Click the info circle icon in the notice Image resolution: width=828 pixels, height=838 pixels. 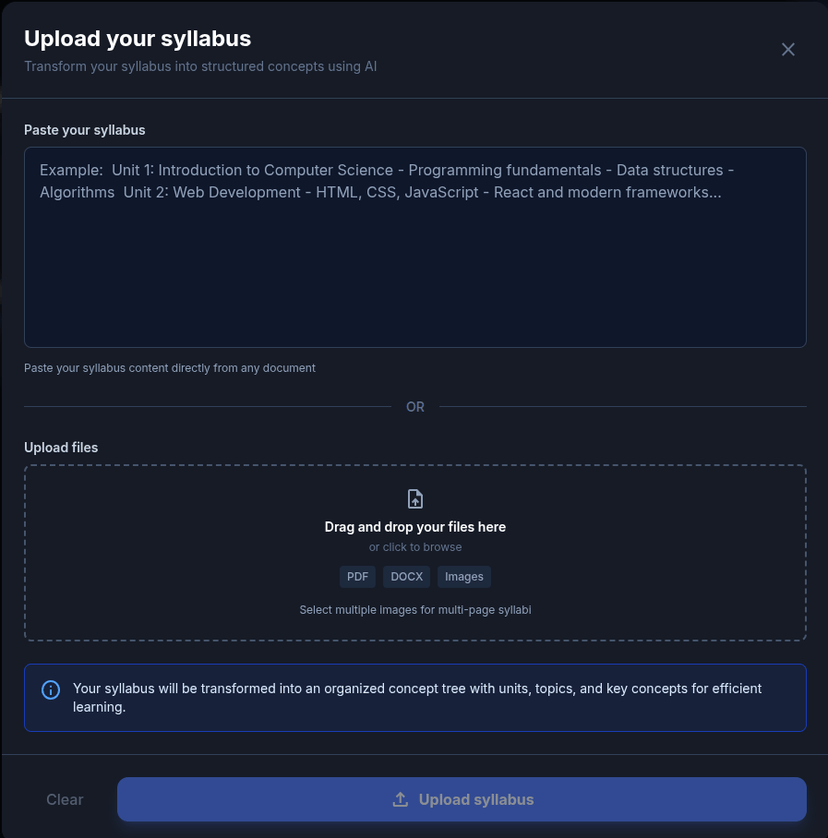tap(50, 690)
